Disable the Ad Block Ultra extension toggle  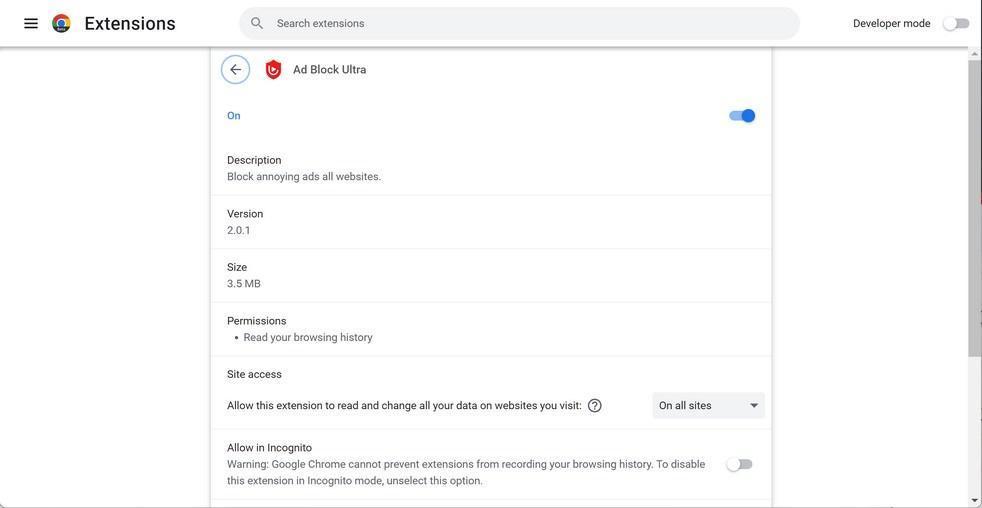coord(742,116)
